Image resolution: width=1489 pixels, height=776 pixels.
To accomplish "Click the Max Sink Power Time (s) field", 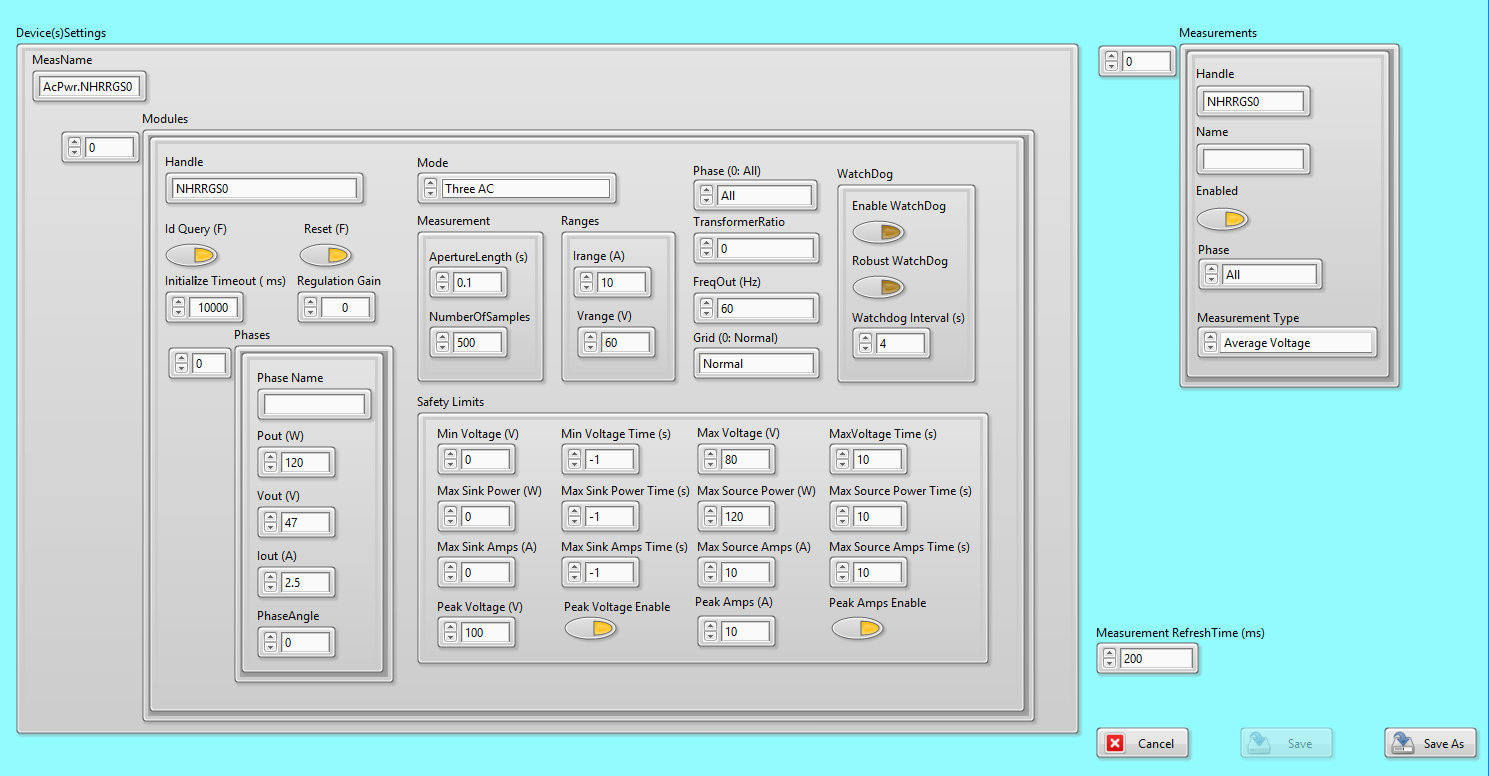I will pos(609,517).
